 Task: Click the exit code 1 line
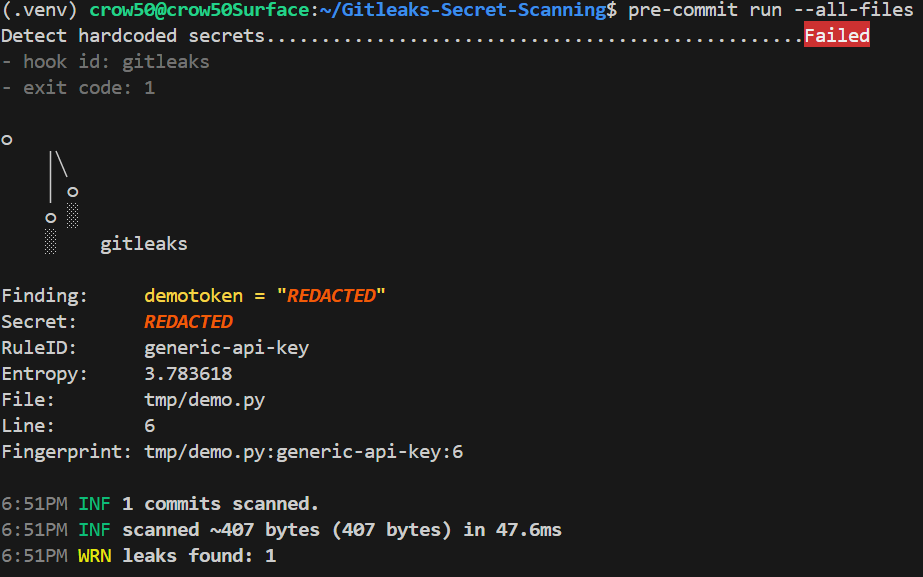[78, 87]
